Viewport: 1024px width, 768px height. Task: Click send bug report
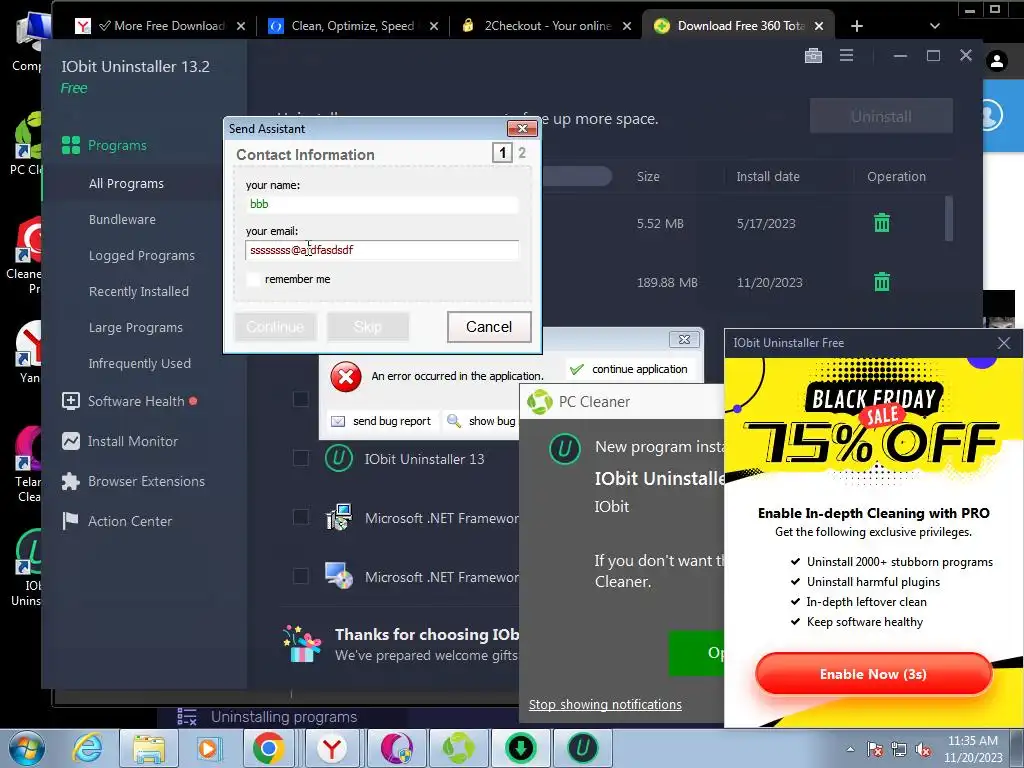click(x=381, y=421)
